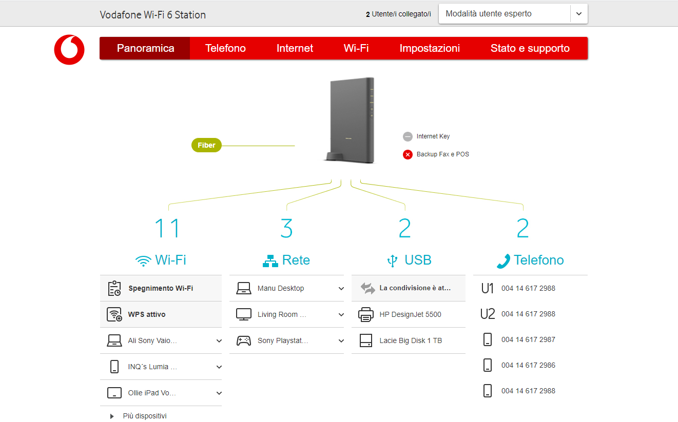Open WPS attivo setting
This screenshot has height=422, width=678.
[161, 314]
